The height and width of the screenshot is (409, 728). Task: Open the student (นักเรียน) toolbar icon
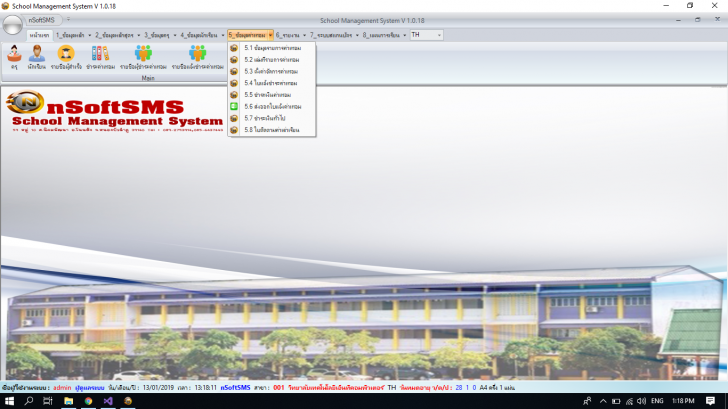tap(37, 57)
